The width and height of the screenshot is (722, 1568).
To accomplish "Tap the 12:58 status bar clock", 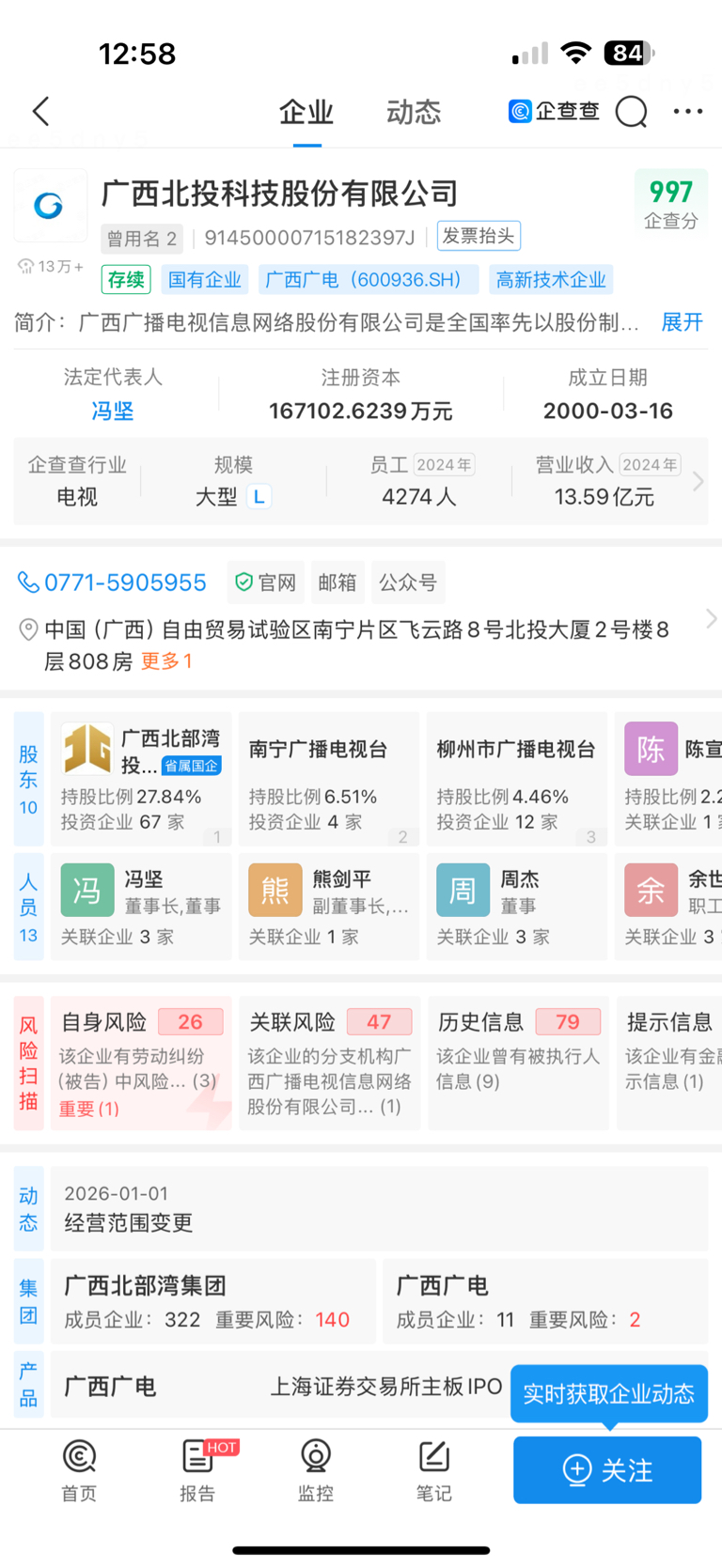I will click(137, 54).
